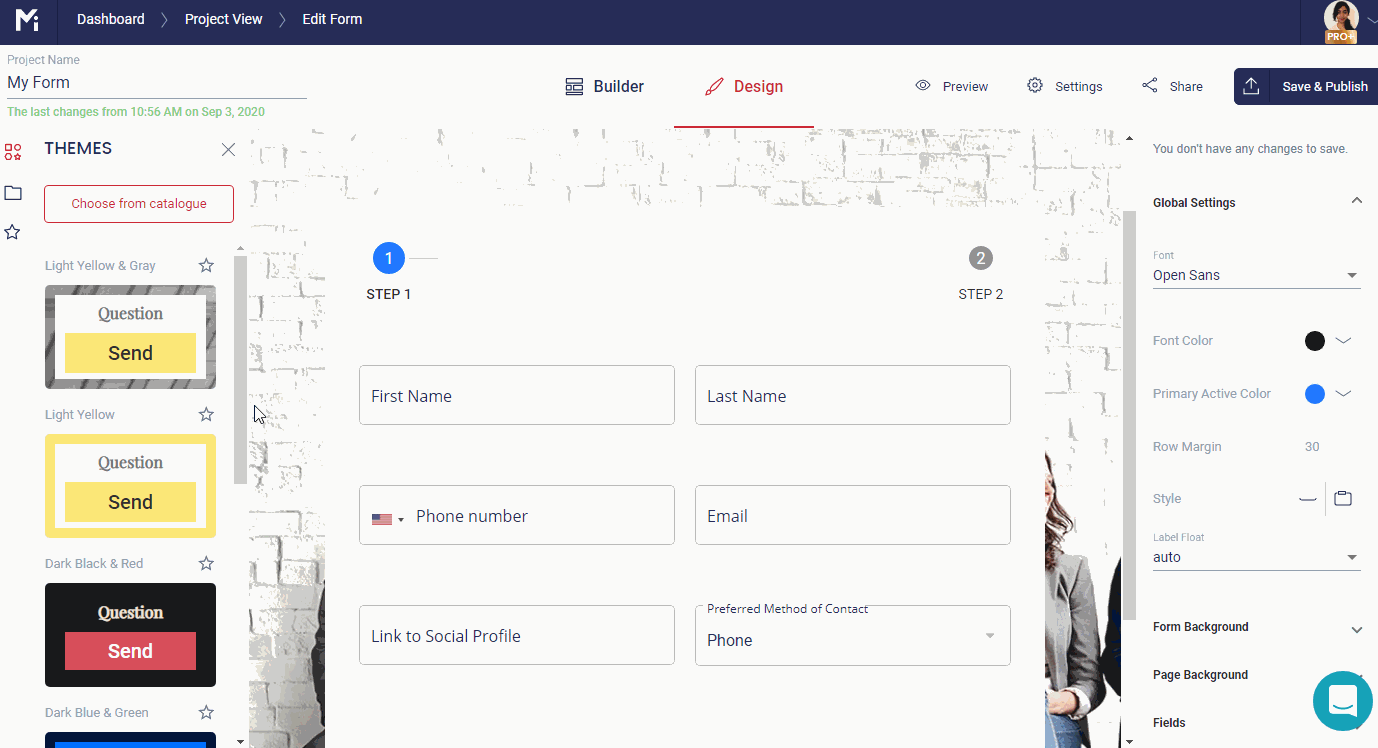Click the form canvas scroll up arrow
Image resolution: width=1378 pixels, height=748 pixels.
(x=1129, y=138)
